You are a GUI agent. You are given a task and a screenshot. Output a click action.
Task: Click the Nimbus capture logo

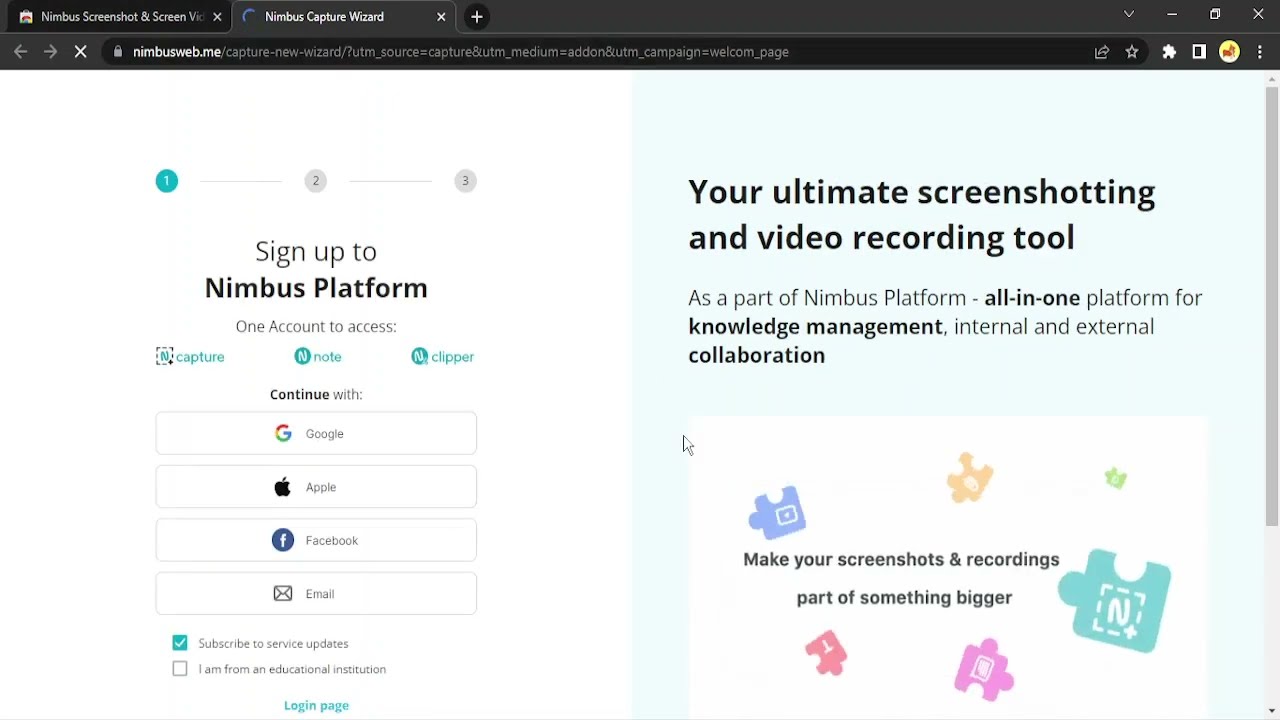(x=190, y=357)
